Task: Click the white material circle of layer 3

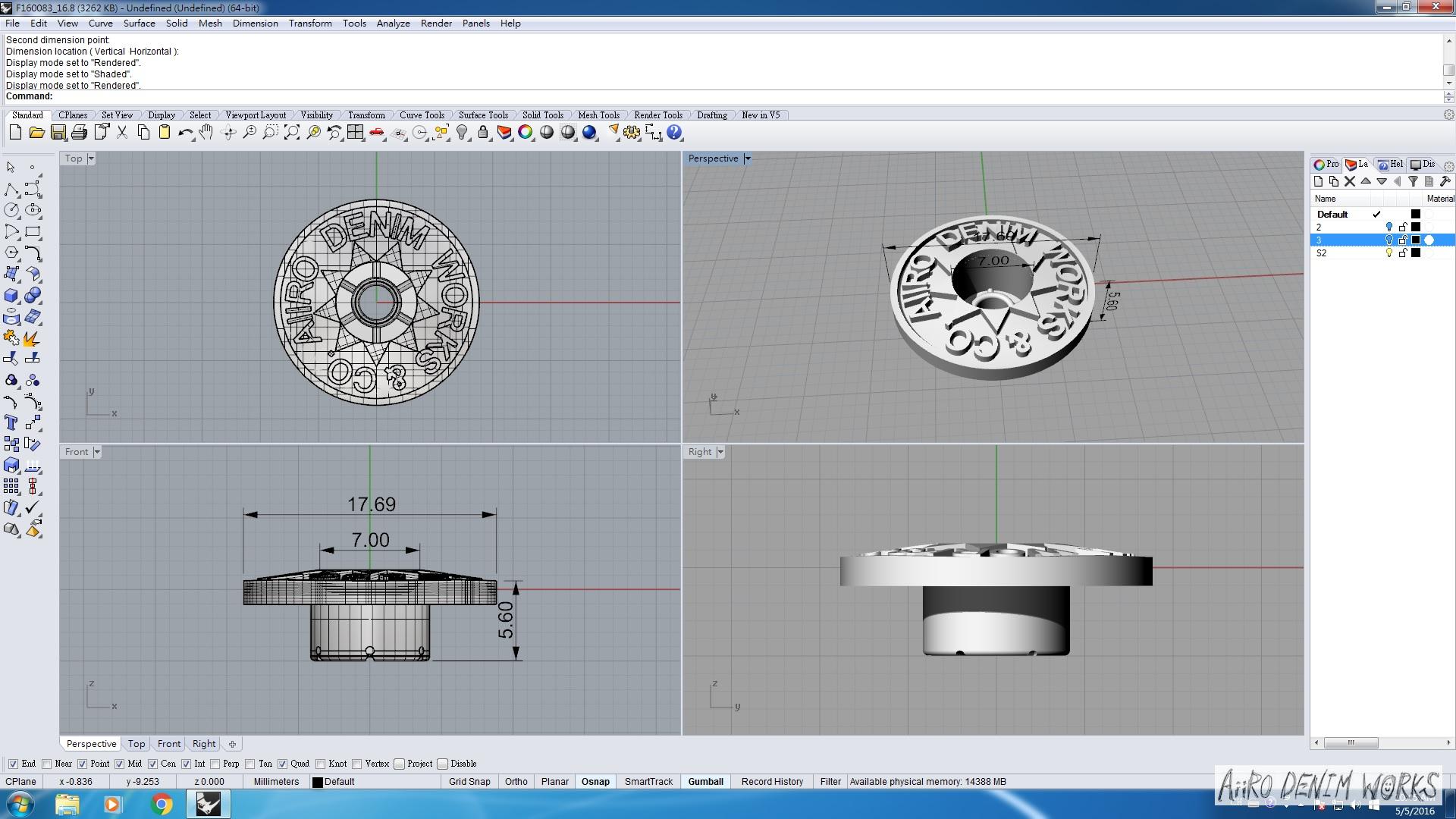Action: pos(1429,240)
